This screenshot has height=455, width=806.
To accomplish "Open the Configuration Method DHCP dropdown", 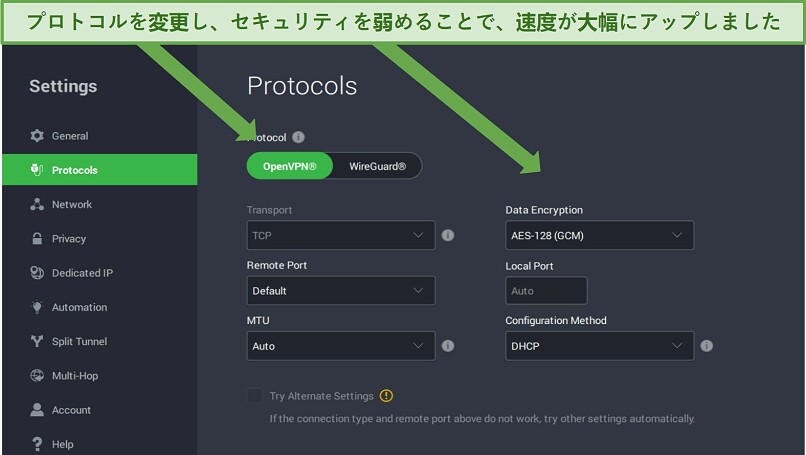I will [599, 346].
